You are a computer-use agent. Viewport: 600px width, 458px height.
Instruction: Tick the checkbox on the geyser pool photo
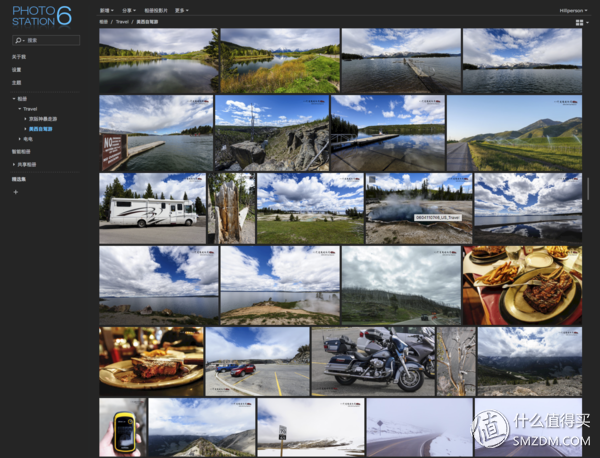click(x=372, y=179)
